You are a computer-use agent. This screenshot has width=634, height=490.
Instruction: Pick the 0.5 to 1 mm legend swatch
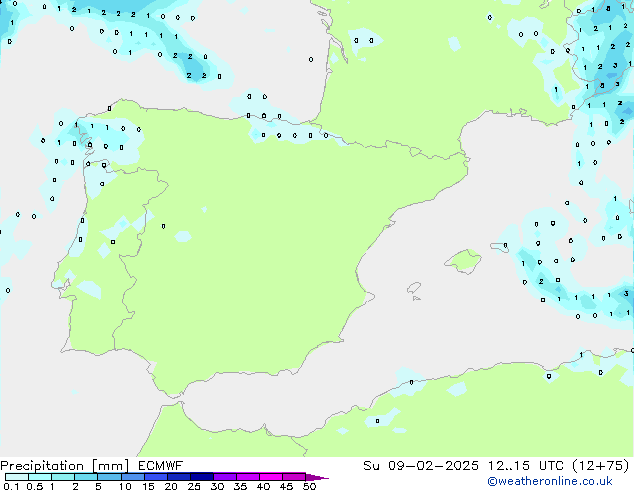point(40,477)
